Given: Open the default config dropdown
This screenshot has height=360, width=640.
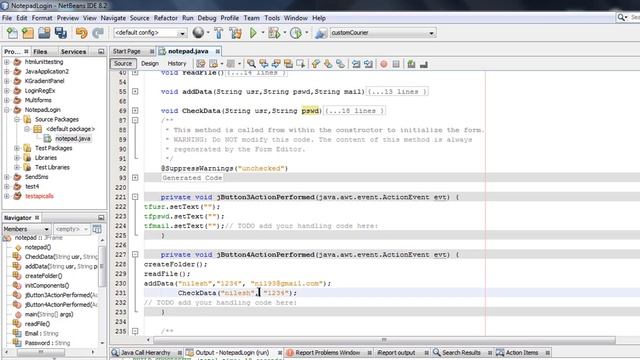Looking at the screenshot, I should (x=150, y=33).
